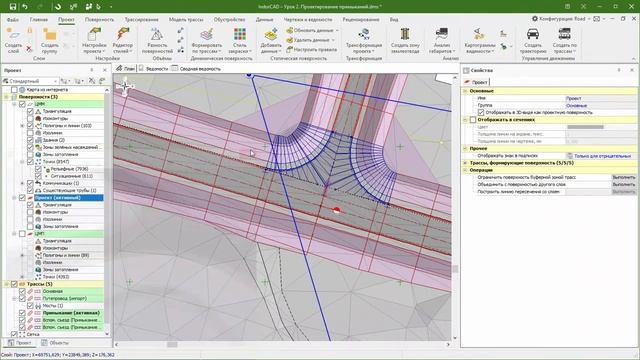Image resolution: width=640 pixels, height=360 pixels.
Task: Click the Группа value field Основные
Action: pyautogui.click(x=601, y=105)
